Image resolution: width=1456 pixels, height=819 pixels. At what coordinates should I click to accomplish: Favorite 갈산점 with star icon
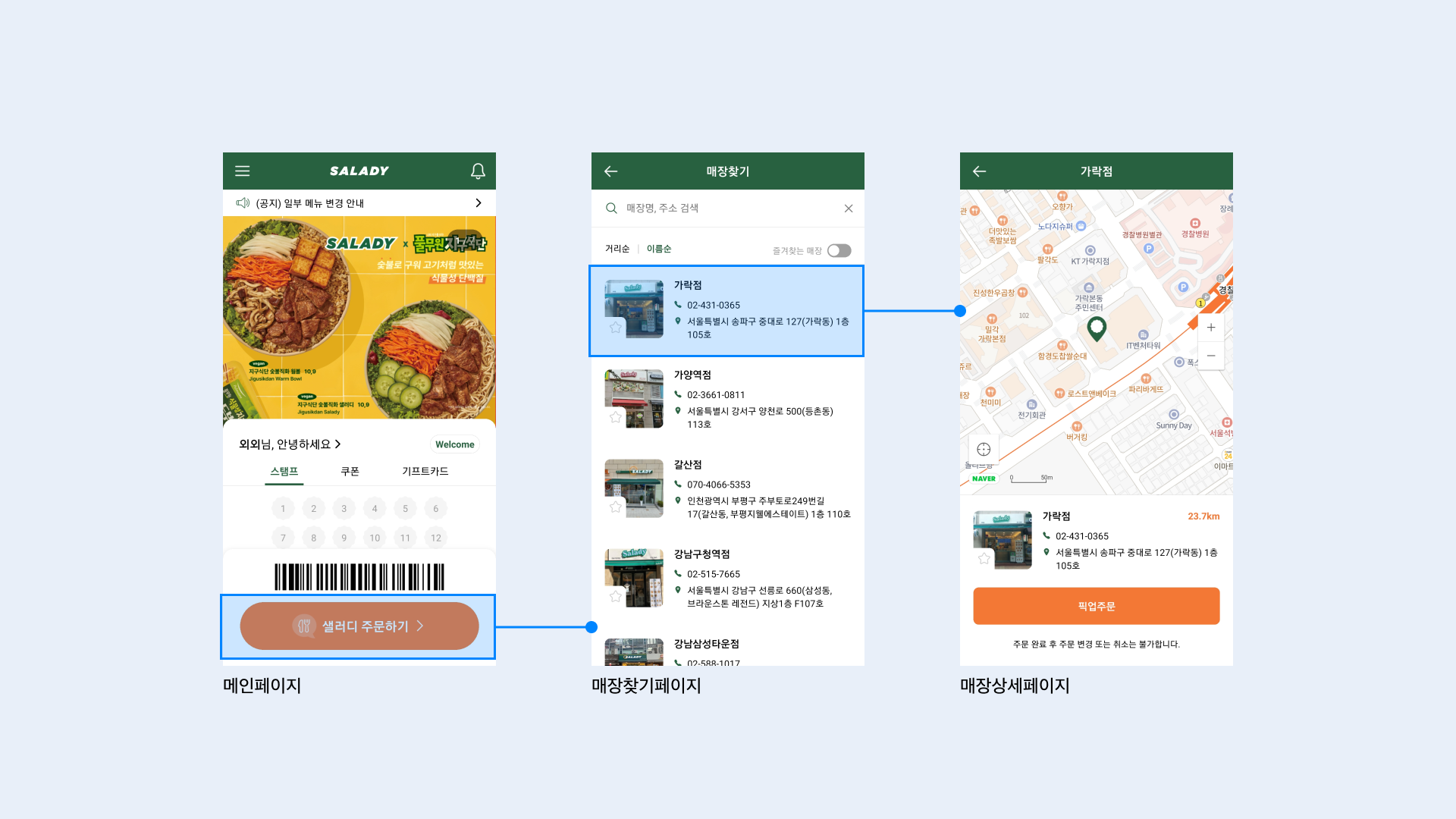point(616,507)
